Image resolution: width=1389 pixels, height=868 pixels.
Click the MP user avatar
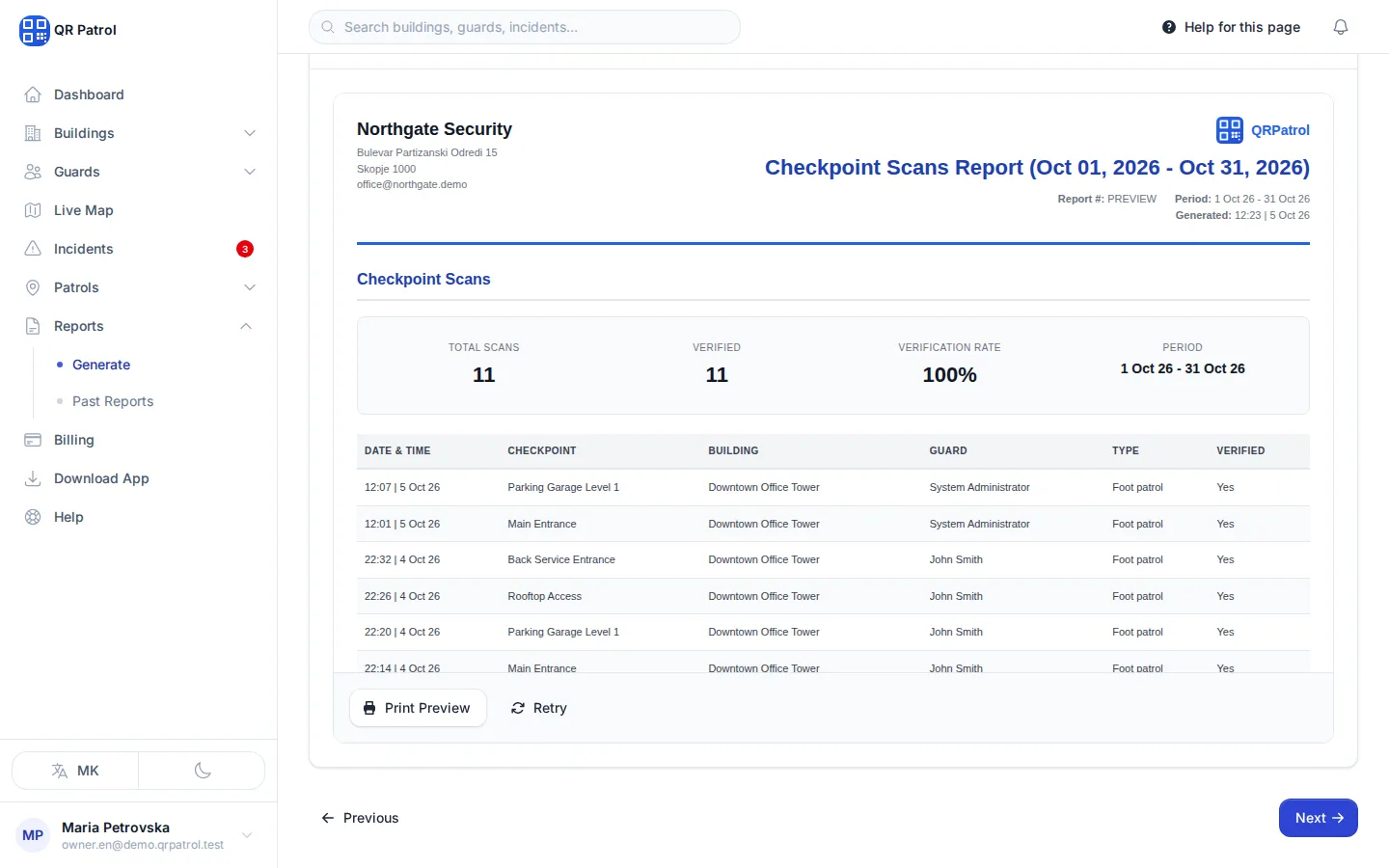pyautogui.click(x=33, y=835)
